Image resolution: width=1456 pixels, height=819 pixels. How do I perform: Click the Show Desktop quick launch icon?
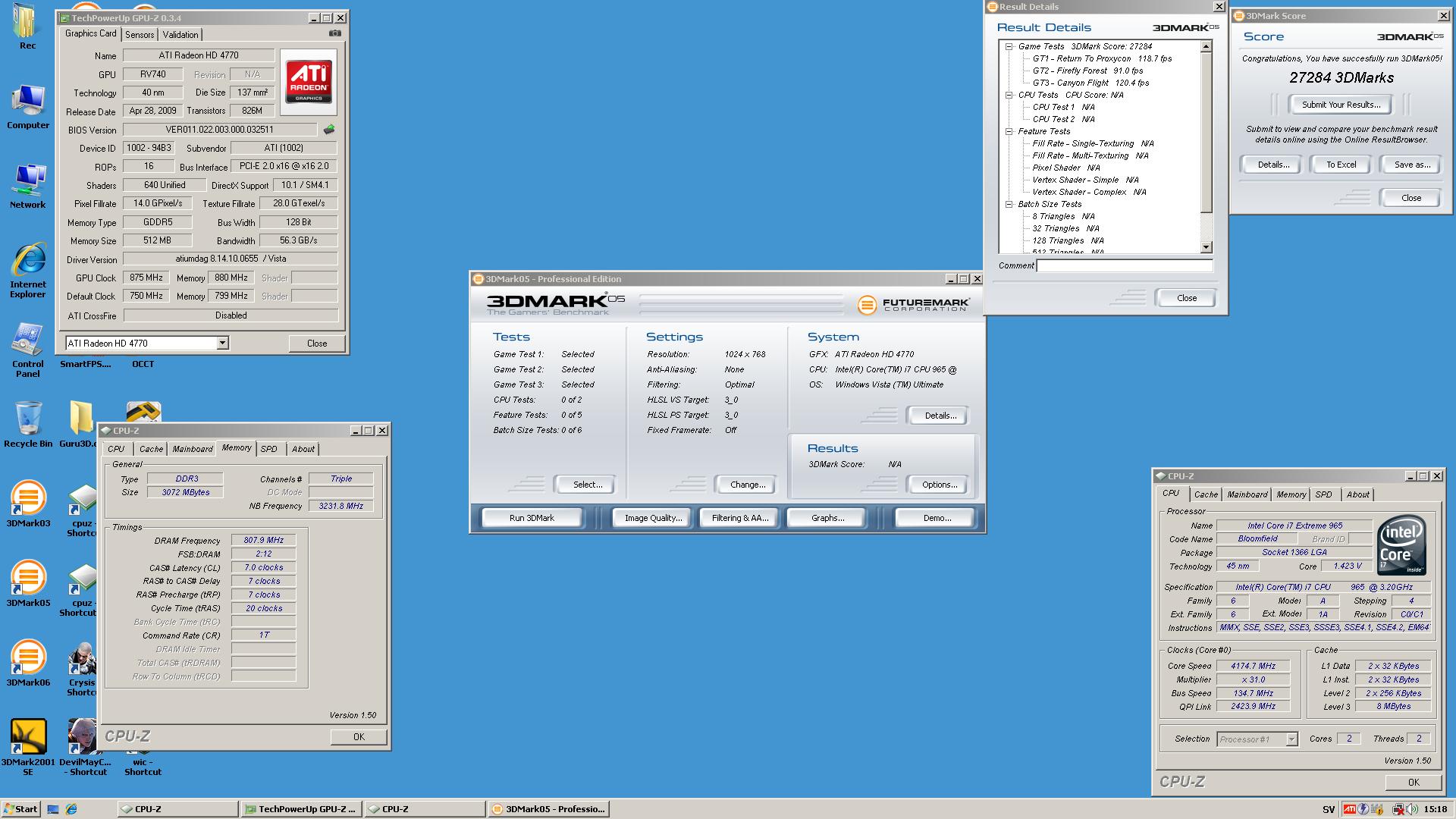53,809
